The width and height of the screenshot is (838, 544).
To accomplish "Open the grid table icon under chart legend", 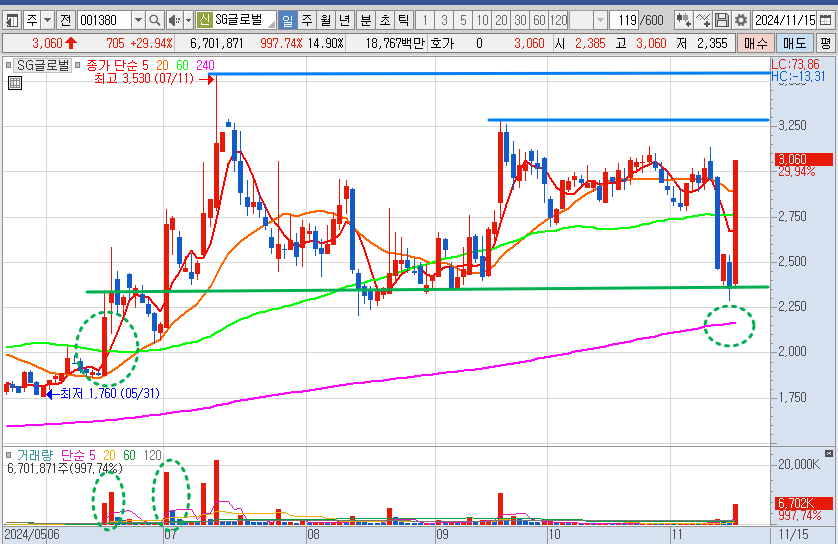I will [15, 83].
